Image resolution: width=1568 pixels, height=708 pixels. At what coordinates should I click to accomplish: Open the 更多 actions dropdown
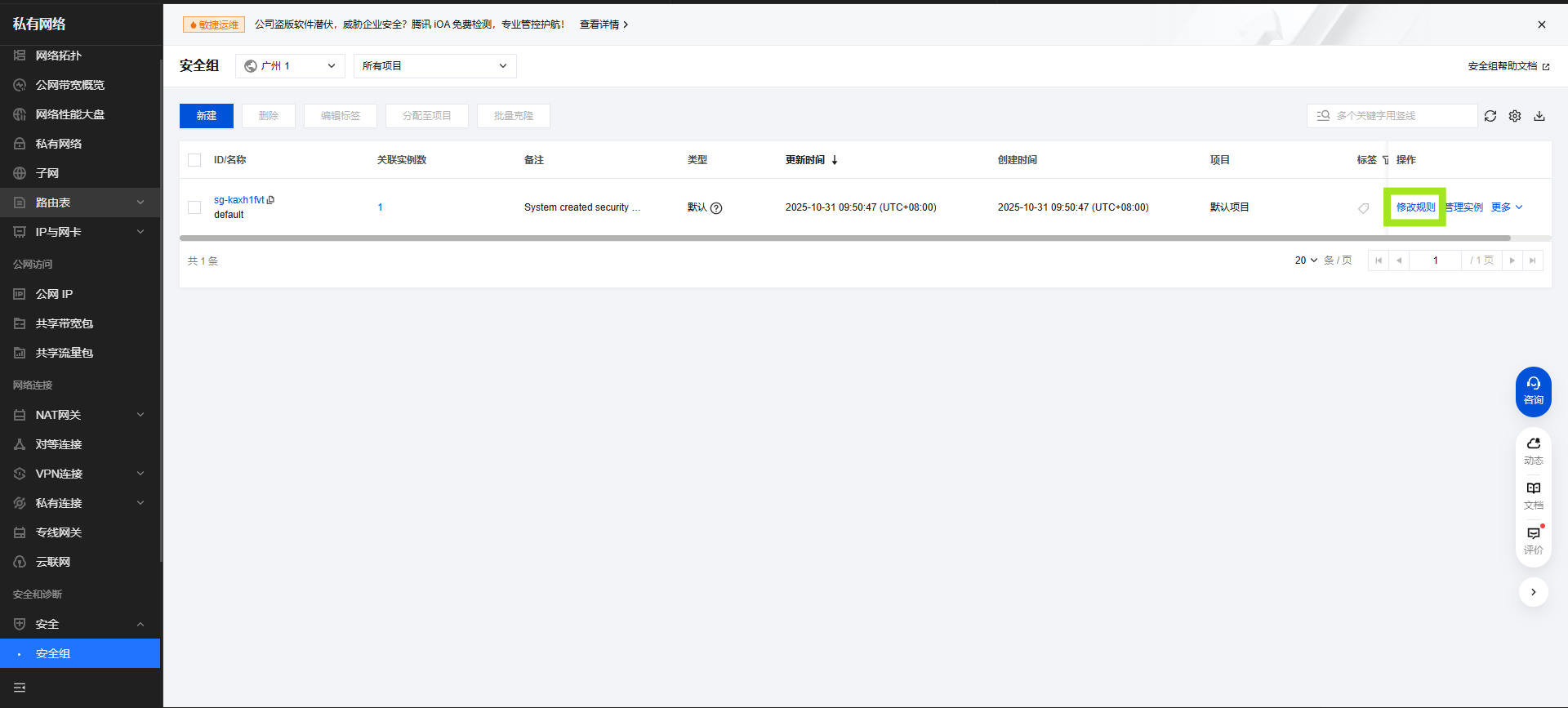pos(1507,207)
